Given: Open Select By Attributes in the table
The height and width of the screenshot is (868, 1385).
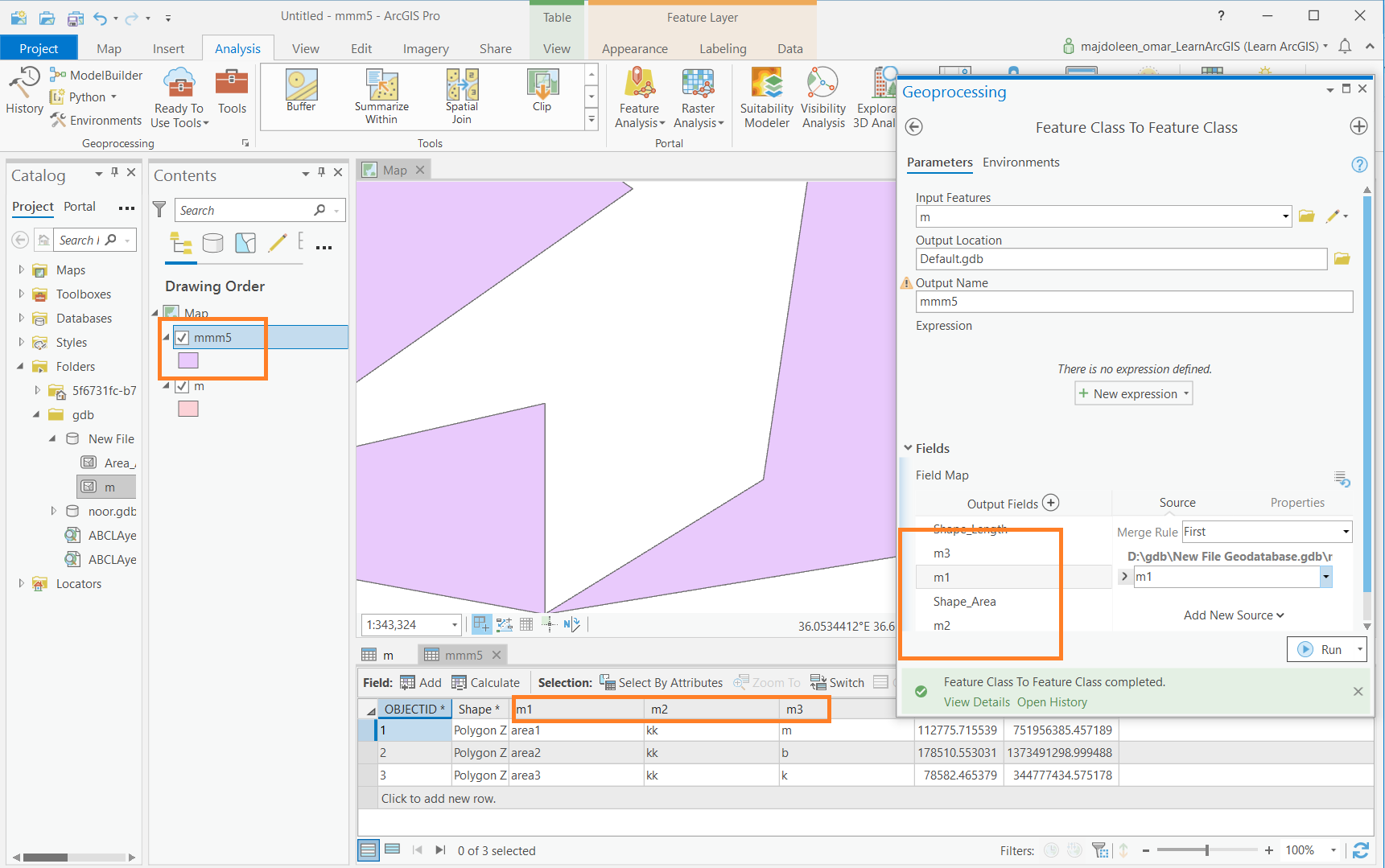Looking at the screenshot, I should coord(661,682).
